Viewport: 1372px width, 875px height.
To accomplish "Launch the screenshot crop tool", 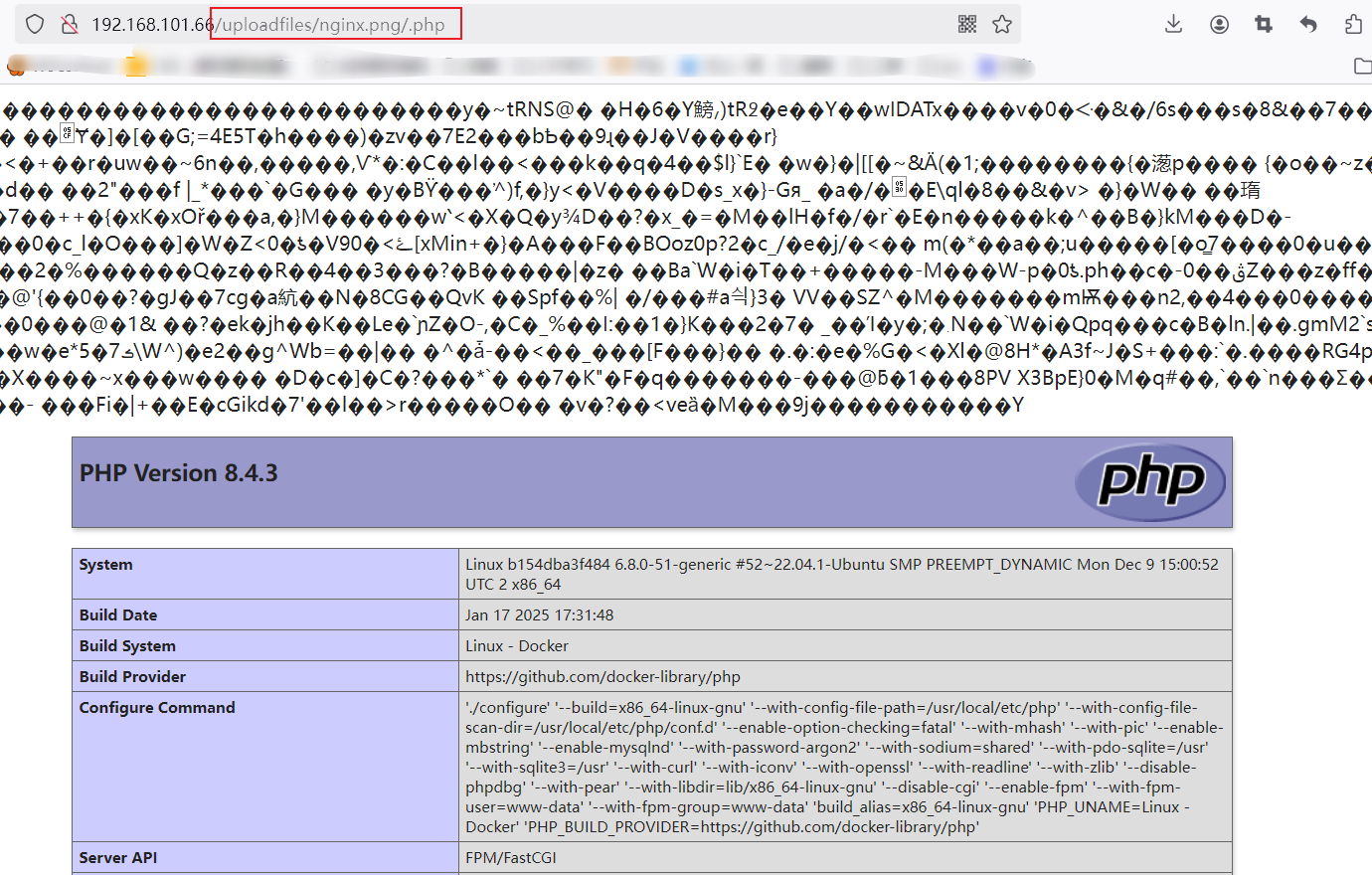I will (x=1264, y=24).
